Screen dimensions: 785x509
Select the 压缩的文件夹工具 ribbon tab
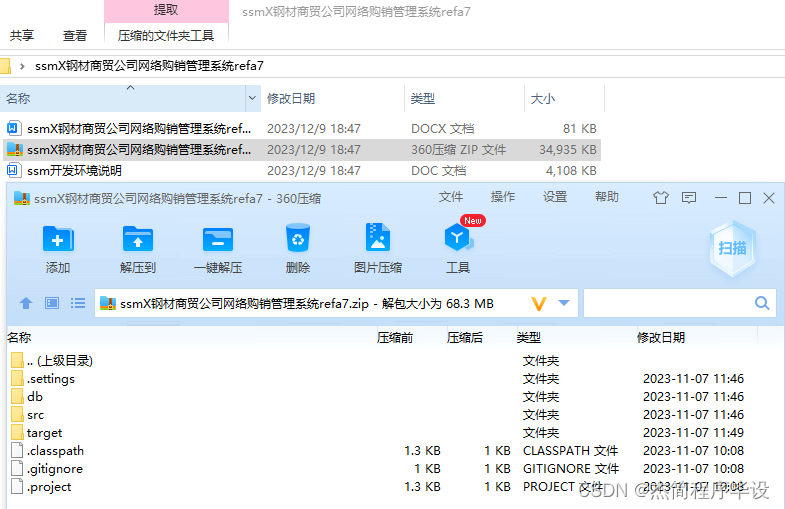point(166,36)
